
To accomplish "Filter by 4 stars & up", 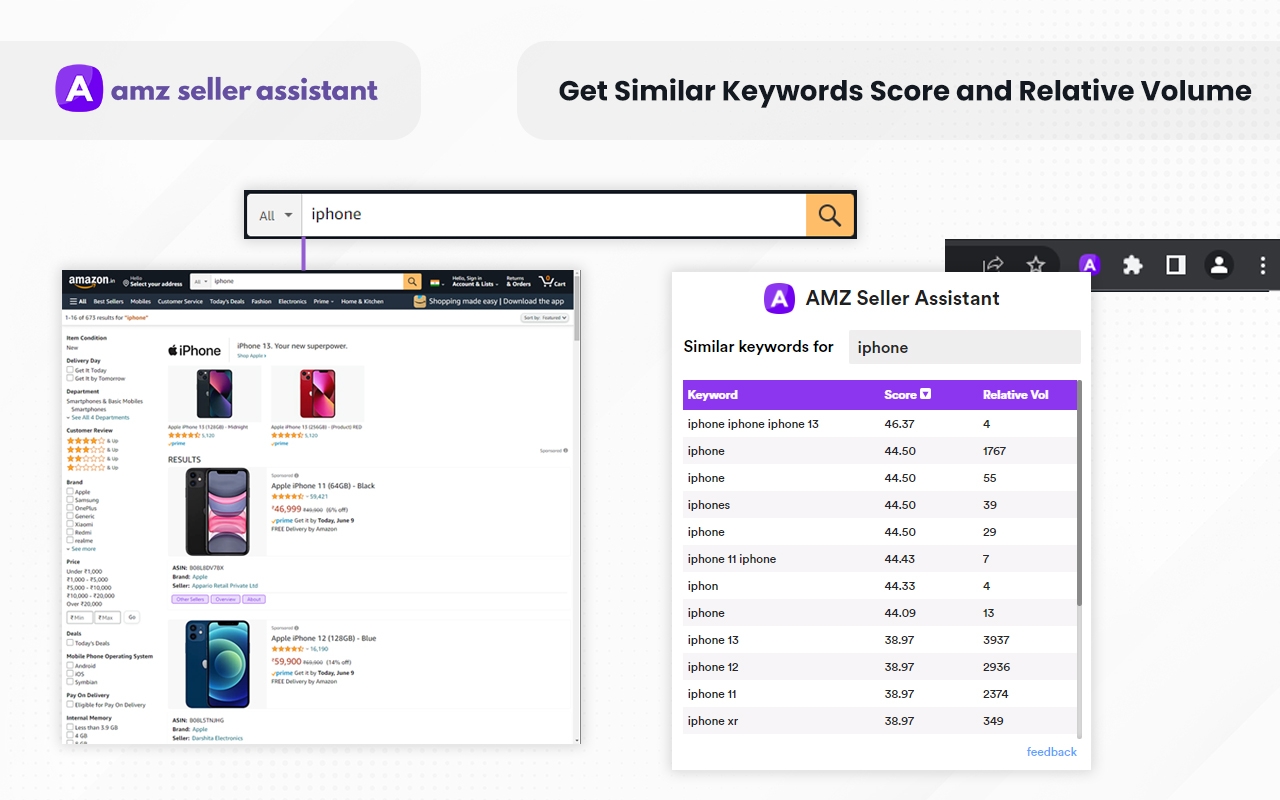I will click(x=92, y=440).
